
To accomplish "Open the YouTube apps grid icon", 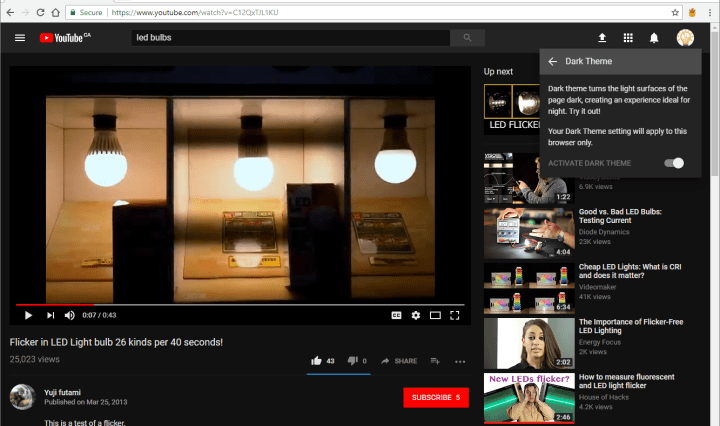I will [x=628, y=38].
